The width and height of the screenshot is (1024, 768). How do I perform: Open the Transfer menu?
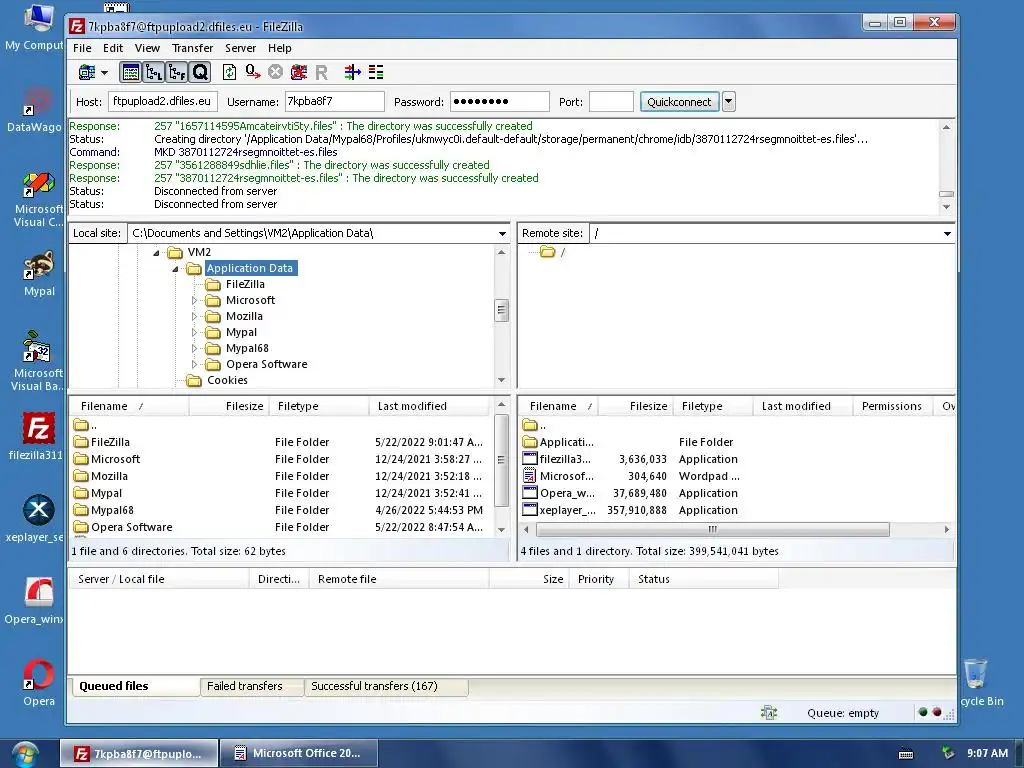pyautogui.click(x=193, y=48)
